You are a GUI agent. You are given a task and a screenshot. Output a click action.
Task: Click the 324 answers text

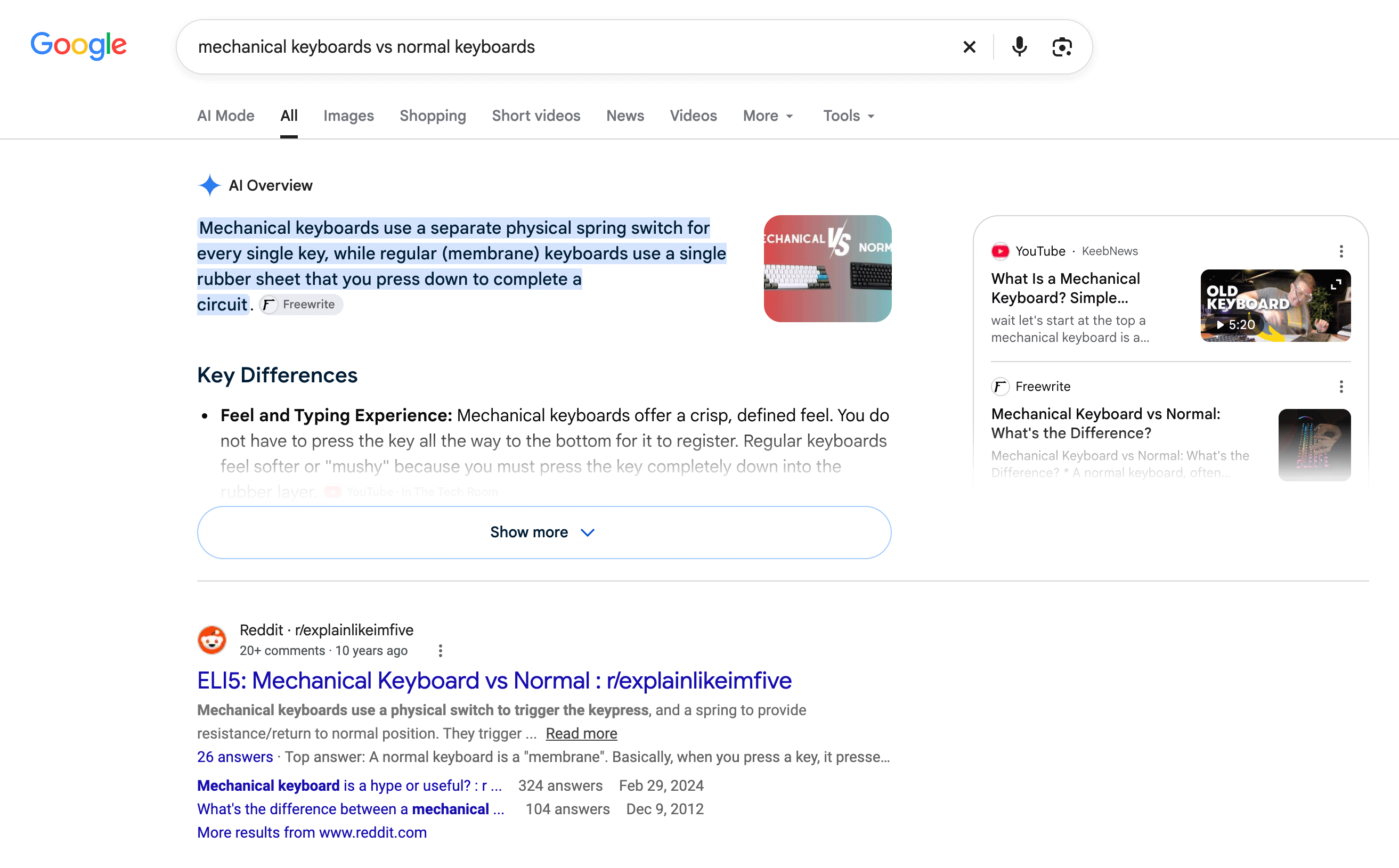[560, 785]
